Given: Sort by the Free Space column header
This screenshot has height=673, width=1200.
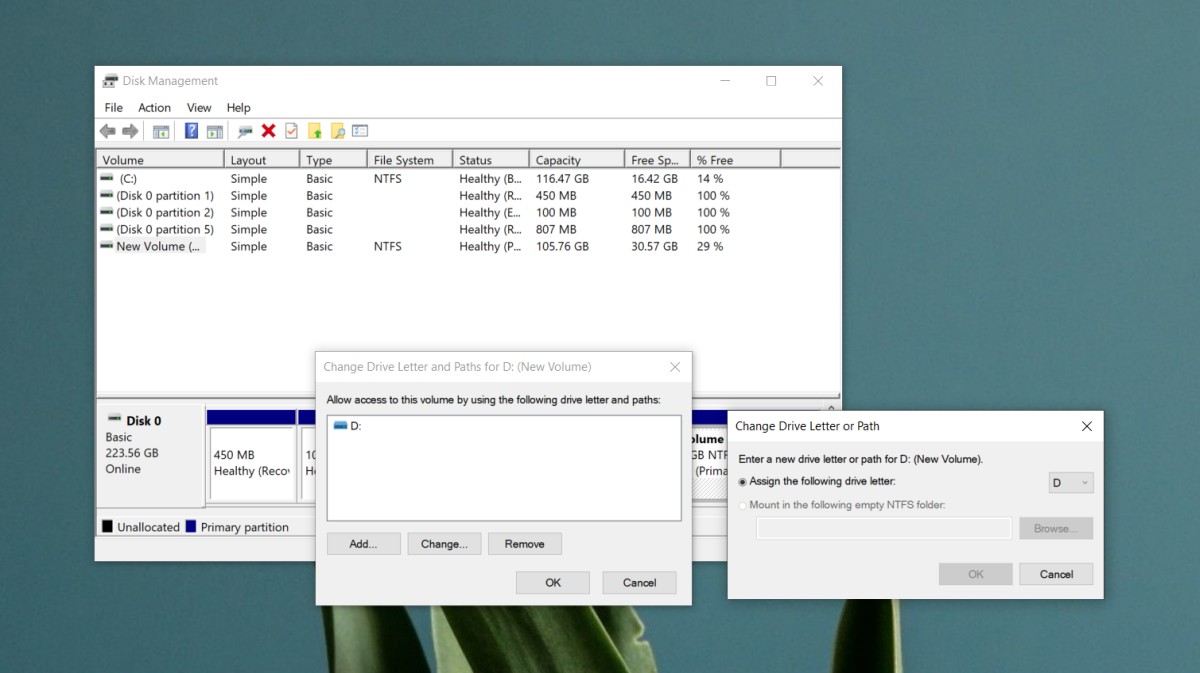Looking at the screenshot, I should pos(657,160).
